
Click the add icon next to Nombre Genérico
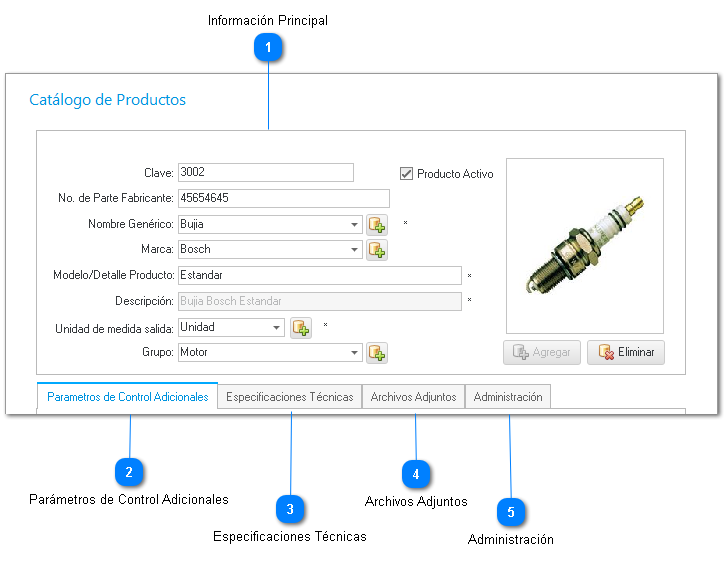tap(376, 225)
